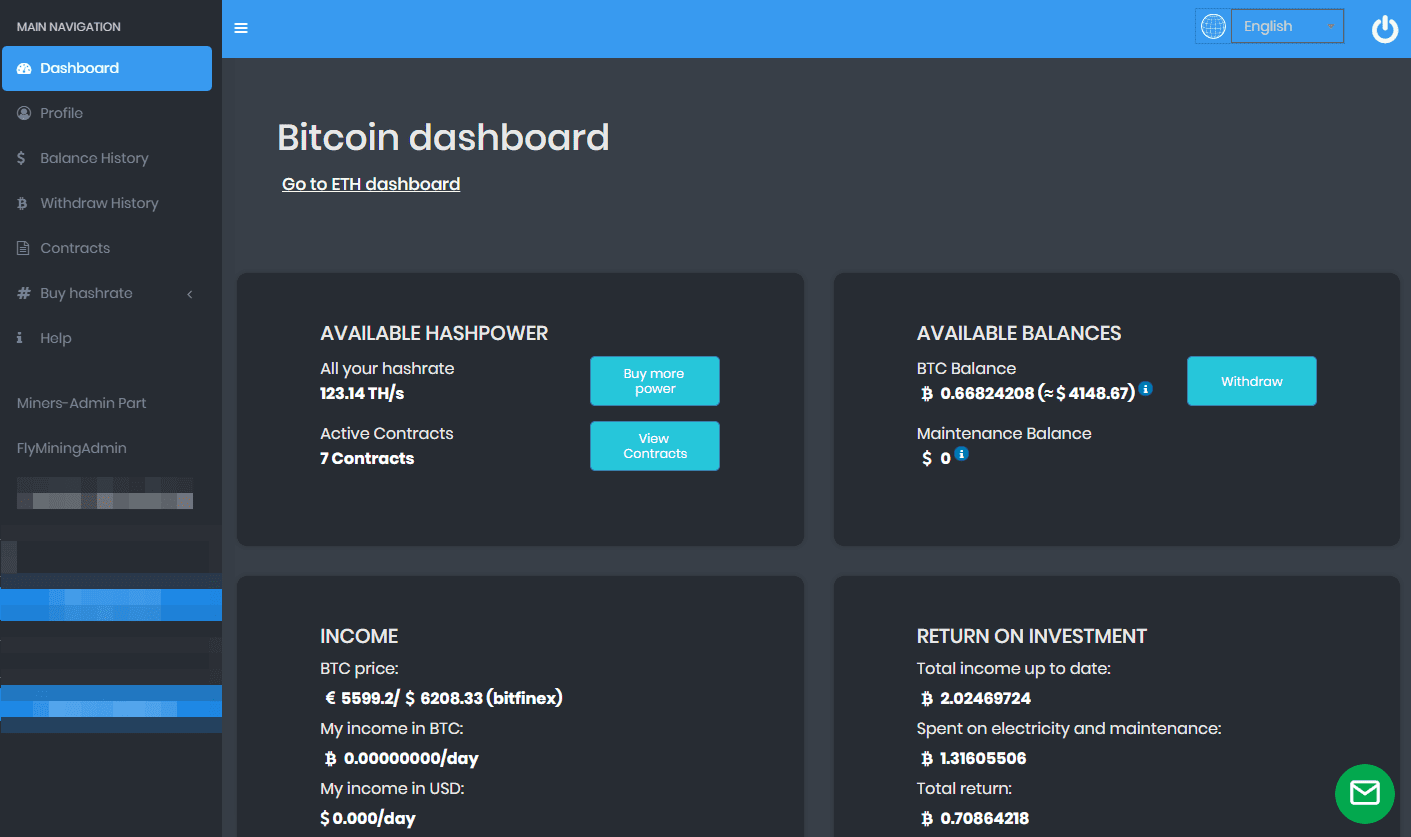This screenshot has height=837, width=1411.
Task: Click the info icon beside Help
Action: pyautogui.click(x=20, y=338)
